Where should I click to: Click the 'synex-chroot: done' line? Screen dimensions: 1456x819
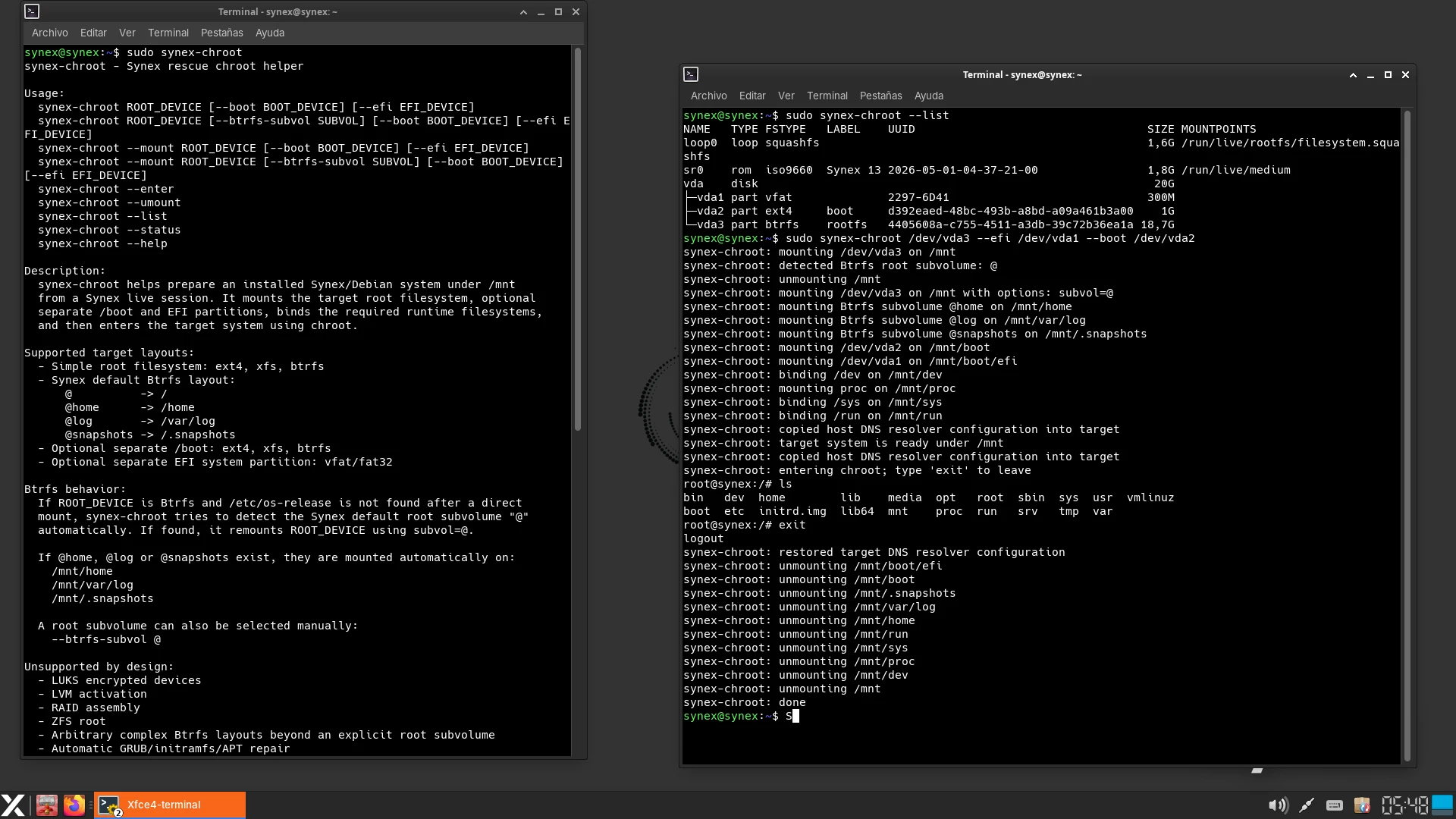coord(745,702)
